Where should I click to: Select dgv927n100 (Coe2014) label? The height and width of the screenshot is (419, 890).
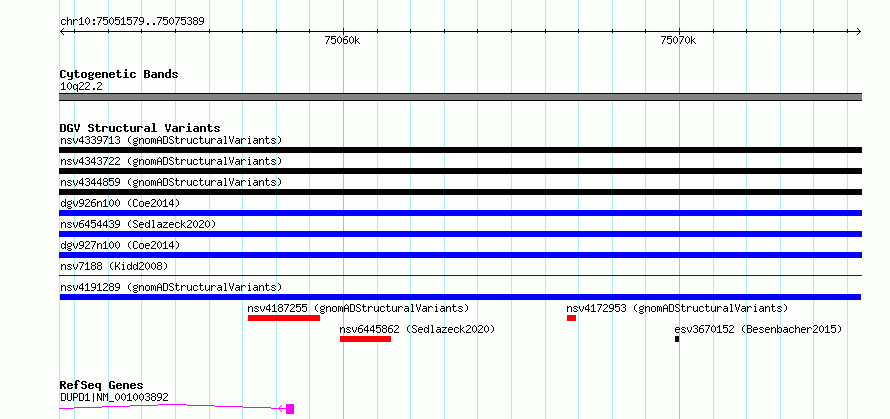(x=120, y=245)
